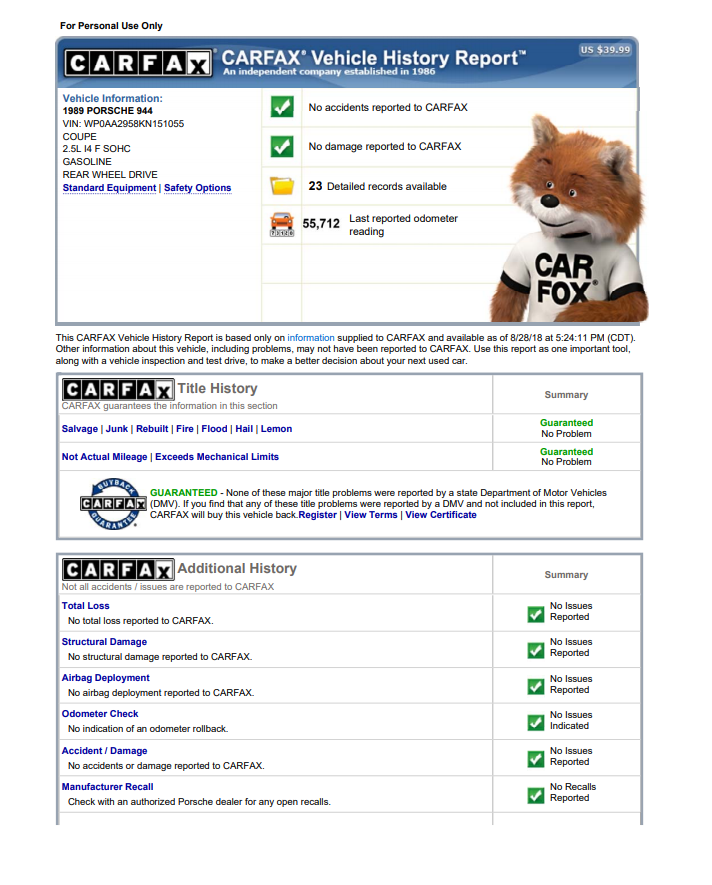Viewport: 712px width, 885px height.
Task: Click the Additional History section heading
Action: (237, 568)
